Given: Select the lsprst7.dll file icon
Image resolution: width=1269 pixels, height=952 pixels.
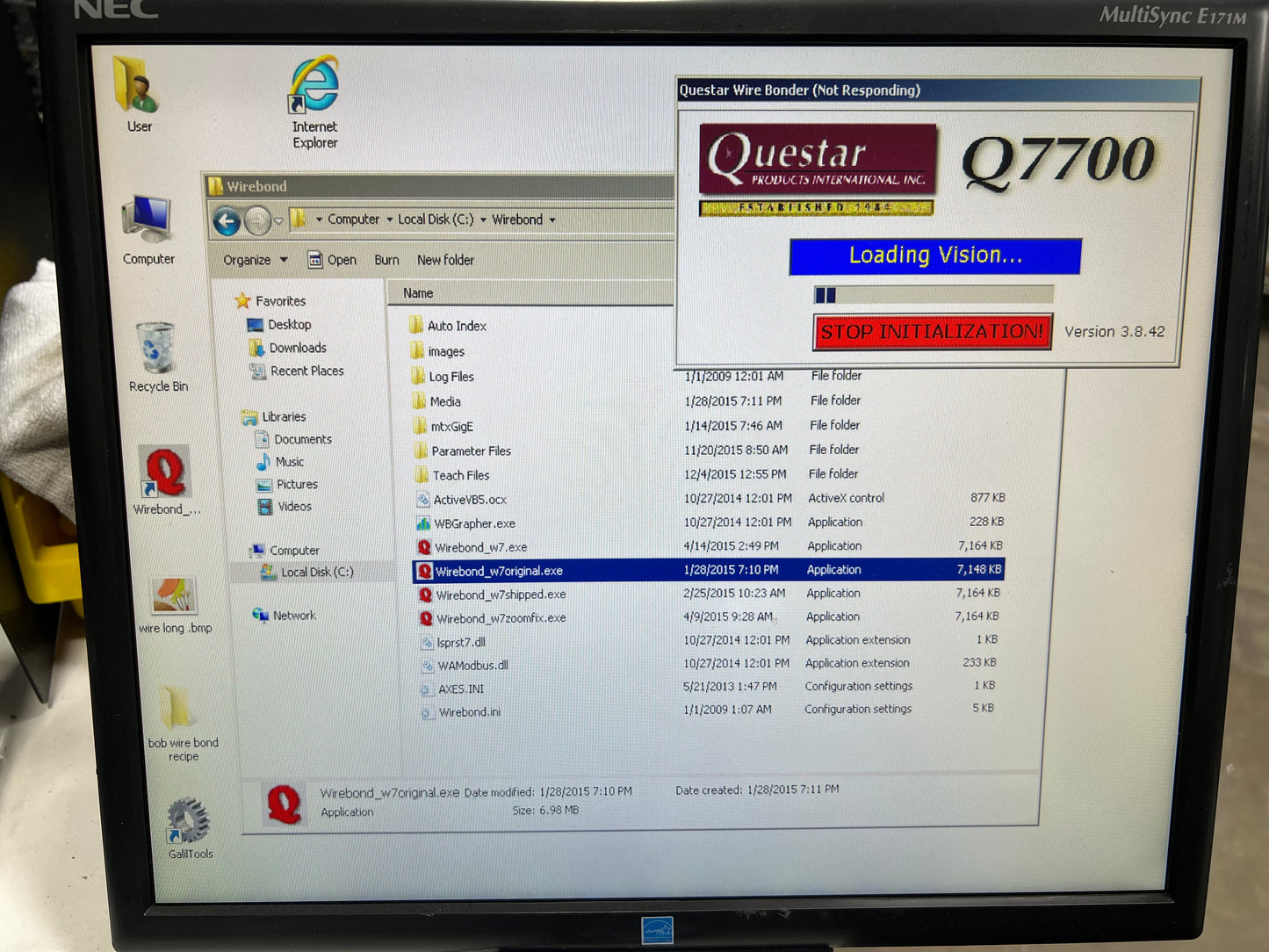Looking at the screenshot, I should pos(428,642).
